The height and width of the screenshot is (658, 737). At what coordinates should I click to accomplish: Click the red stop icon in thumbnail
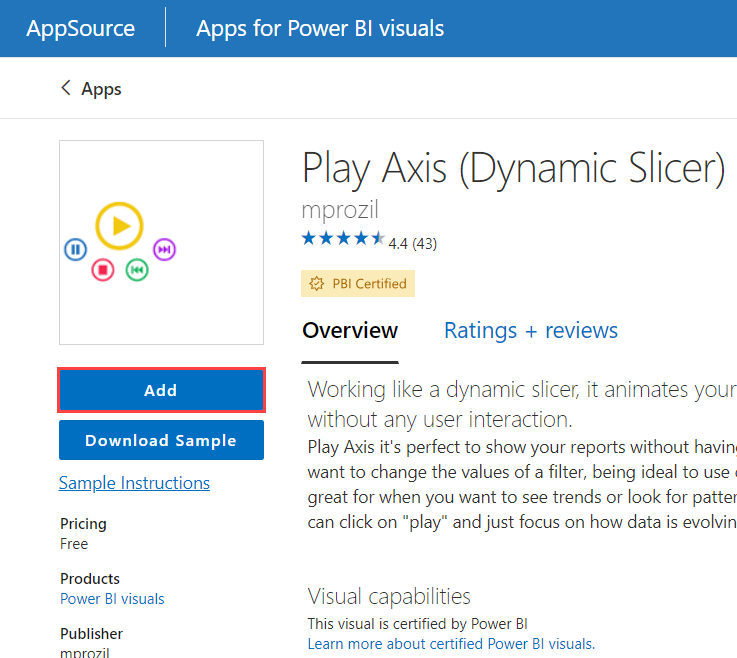click(103, 269)
